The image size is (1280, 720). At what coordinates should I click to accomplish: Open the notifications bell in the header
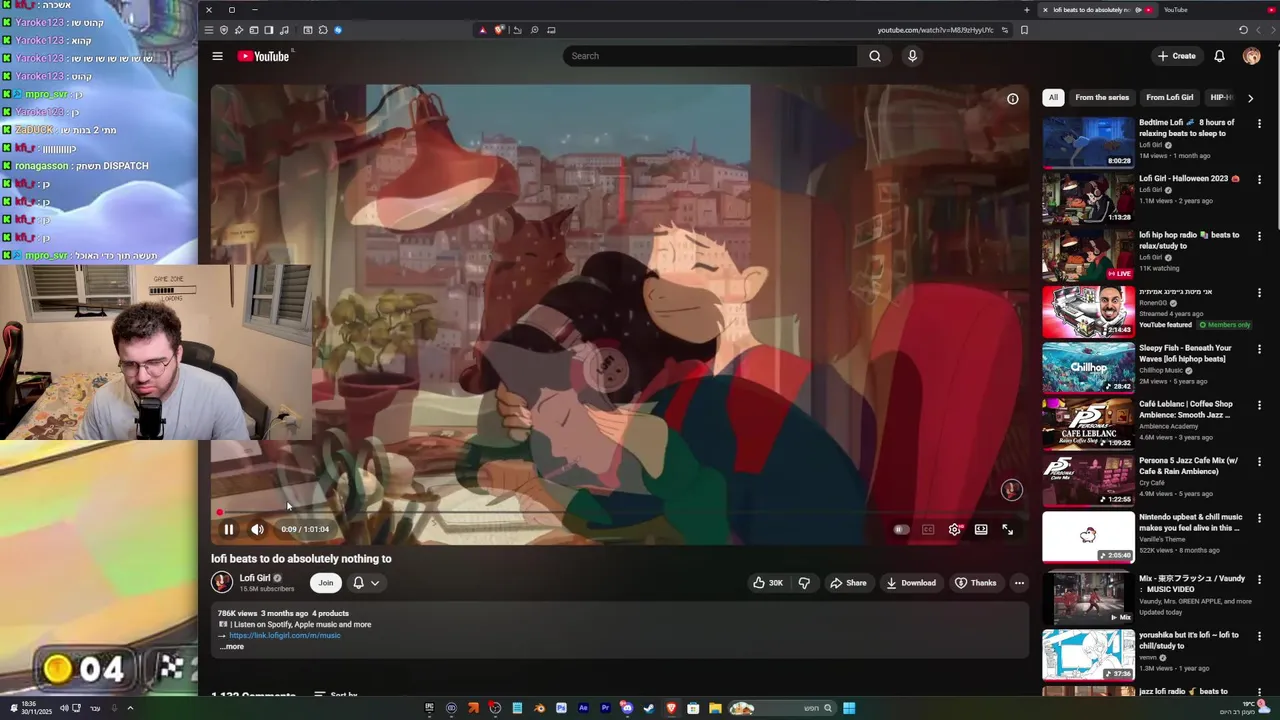(x=1219, y=56)
